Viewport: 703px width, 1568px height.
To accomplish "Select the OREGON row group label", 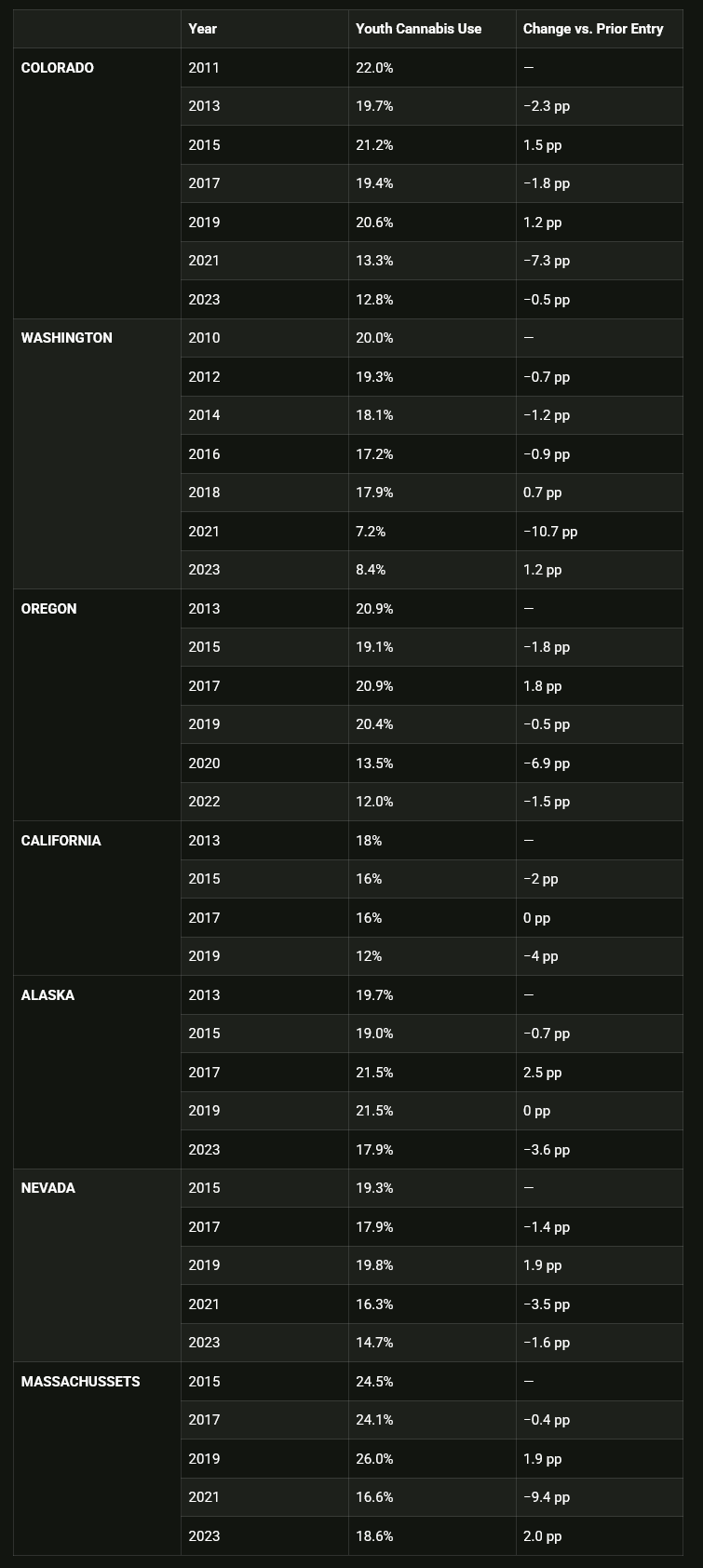I will coord(48,609).
